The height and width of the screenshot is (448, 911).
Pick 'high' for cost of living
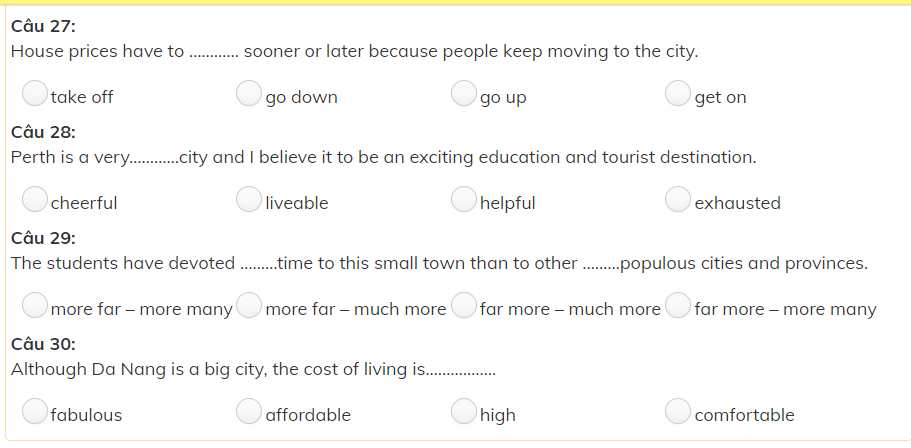coord(464,412)
